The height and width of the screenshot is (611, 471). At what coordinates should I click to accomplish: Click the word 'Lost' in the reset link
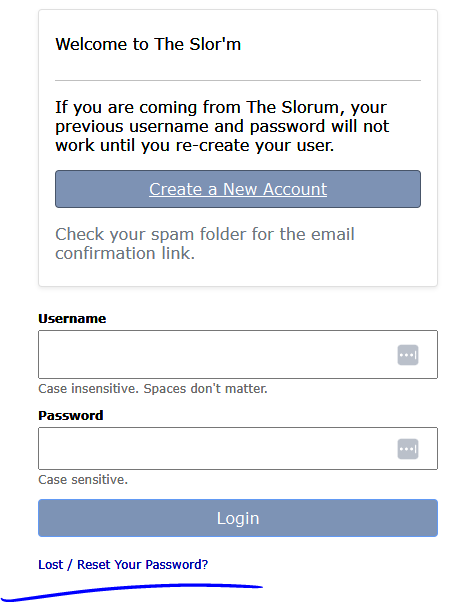click(x=51, y=564)
